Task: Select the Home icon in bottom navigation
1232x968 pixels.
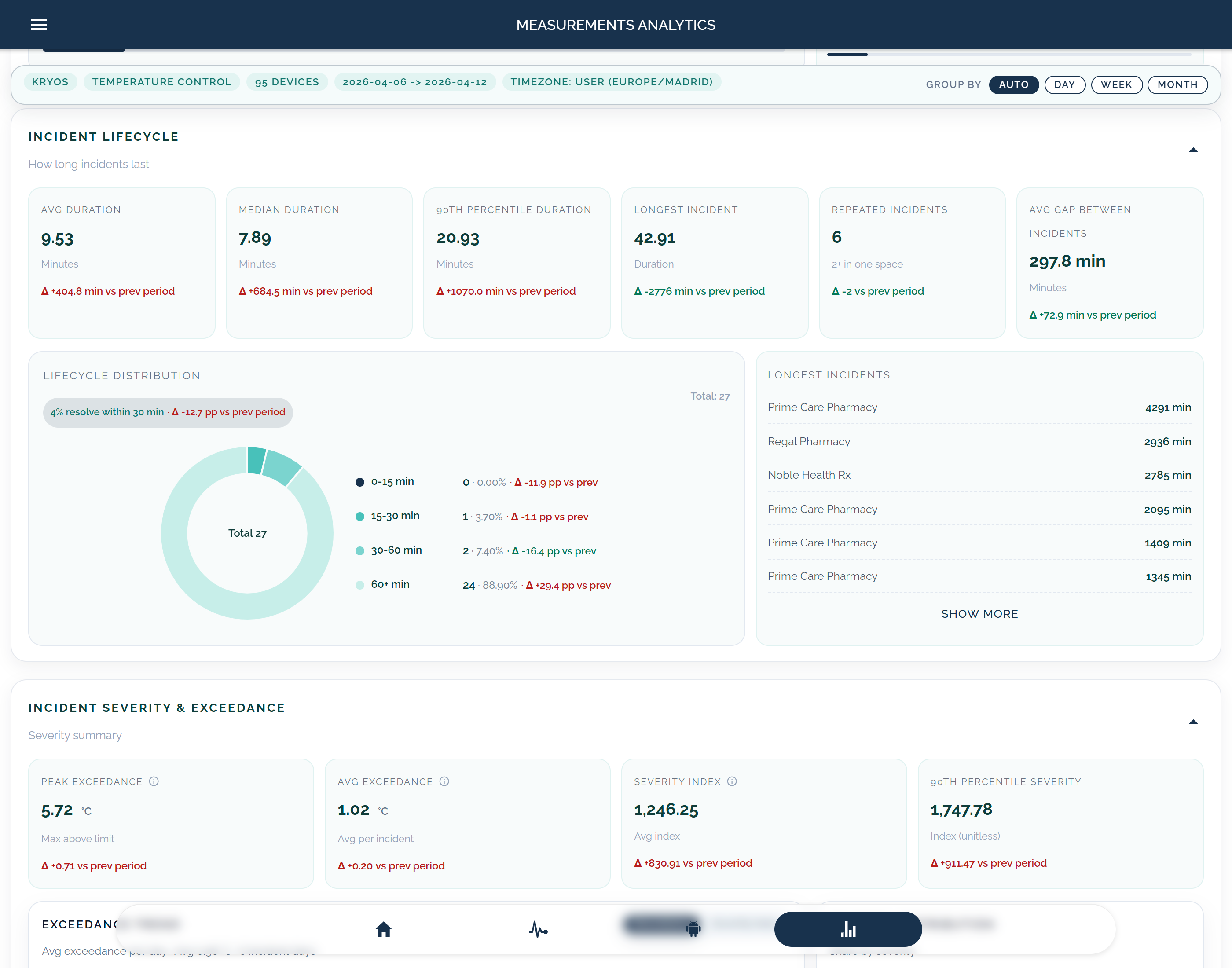Action: point(383,929)
